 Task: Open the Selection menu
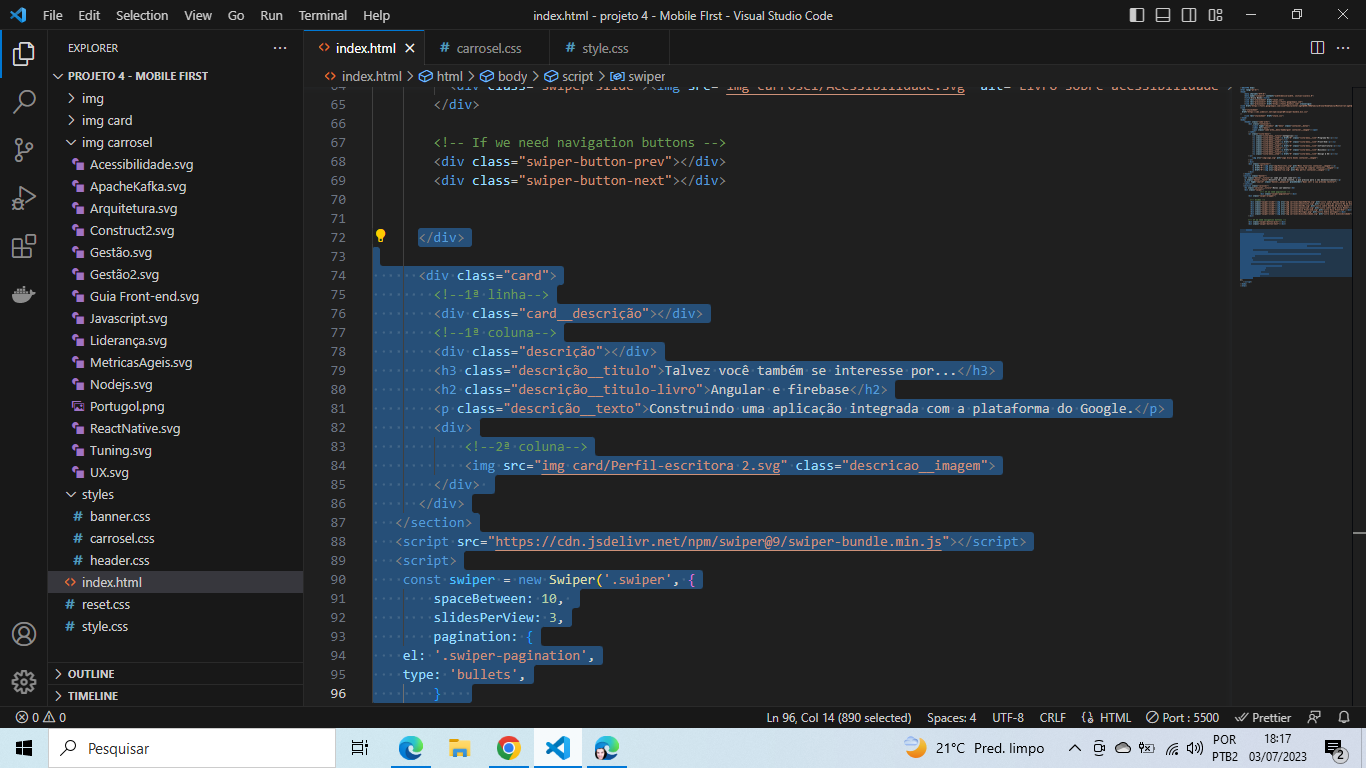pos(142,15)
